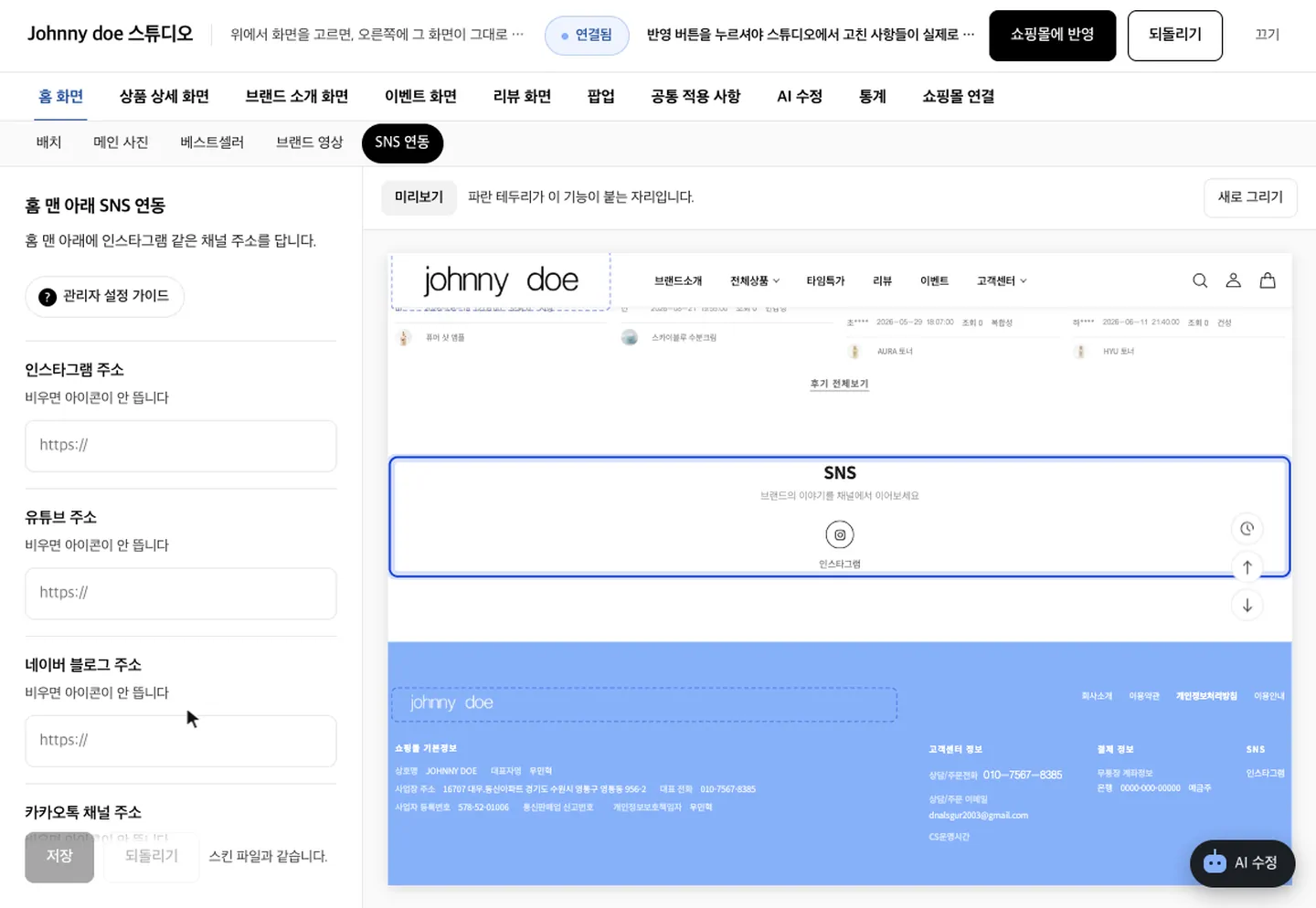Select the 홈 화면 tab
1316x908 pixels.
(x=60, y=96)
